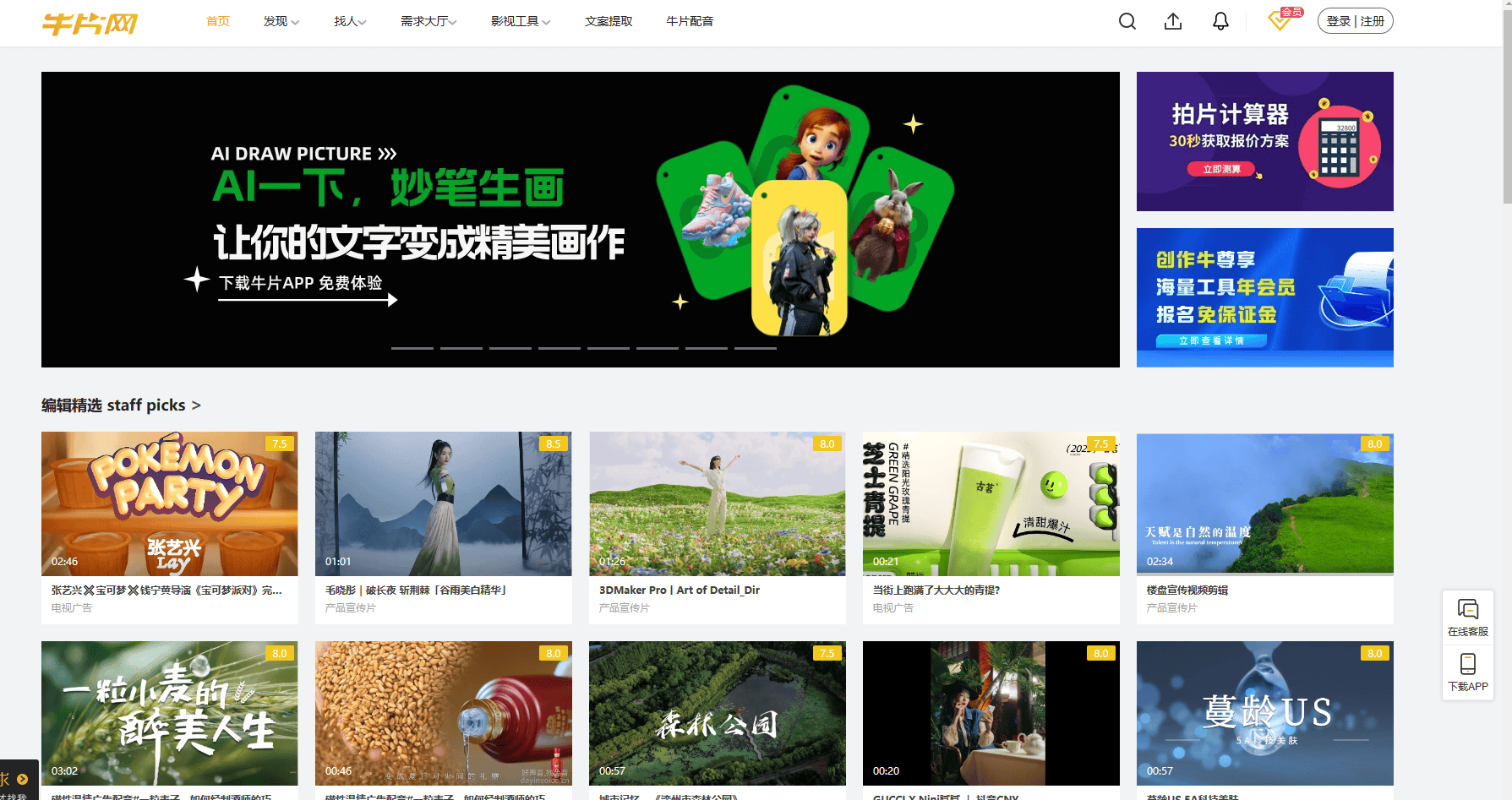Click the 牛片网 logo
1512x800 pixels.
point(90,23)
